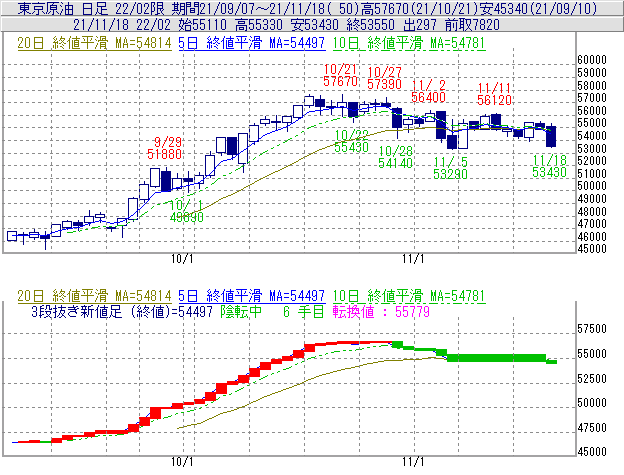Select upper chart legend '20日 終値平滑 MA=54814'
The height and width of the screenshot is (475, 624).
[x=94, y=43]
